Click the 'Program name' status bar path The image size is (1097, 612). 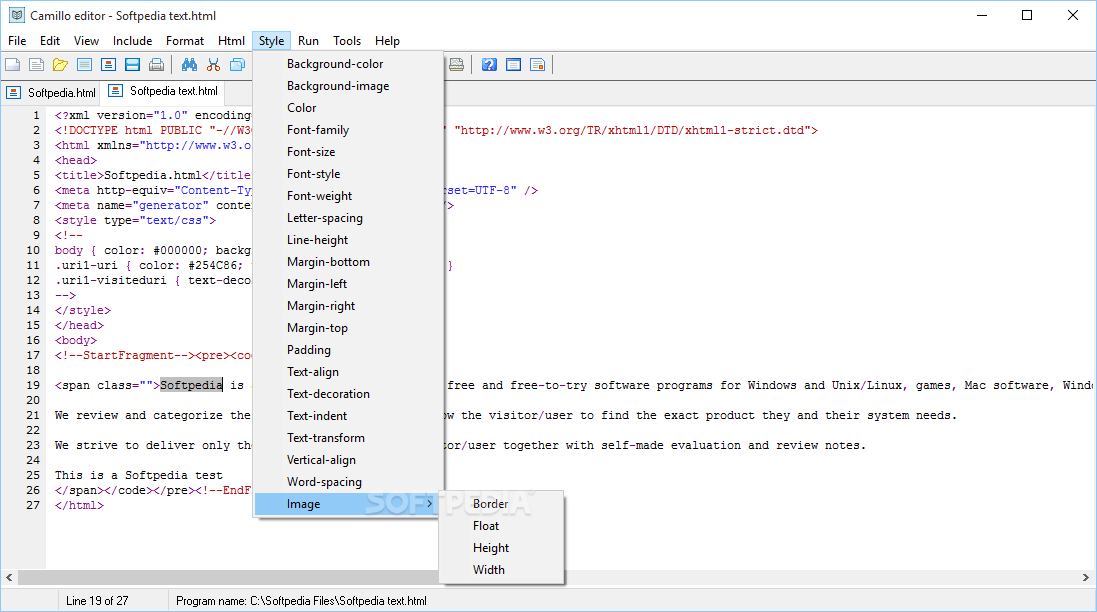pyautogui.click(x=302, y=601)
